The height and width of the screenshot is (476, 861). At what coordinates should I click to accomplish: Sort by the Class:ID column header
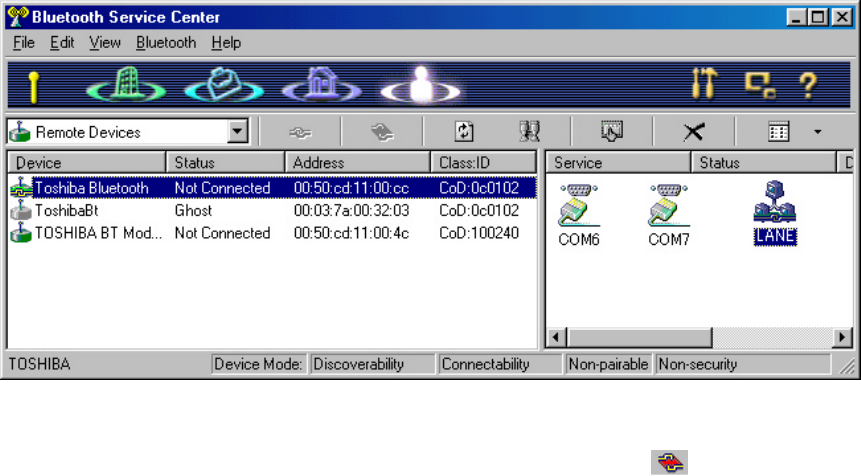[x=483, y=163]
